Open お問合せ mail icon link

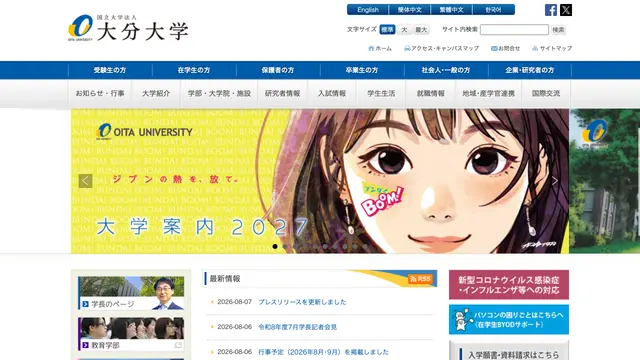point(505,48)
